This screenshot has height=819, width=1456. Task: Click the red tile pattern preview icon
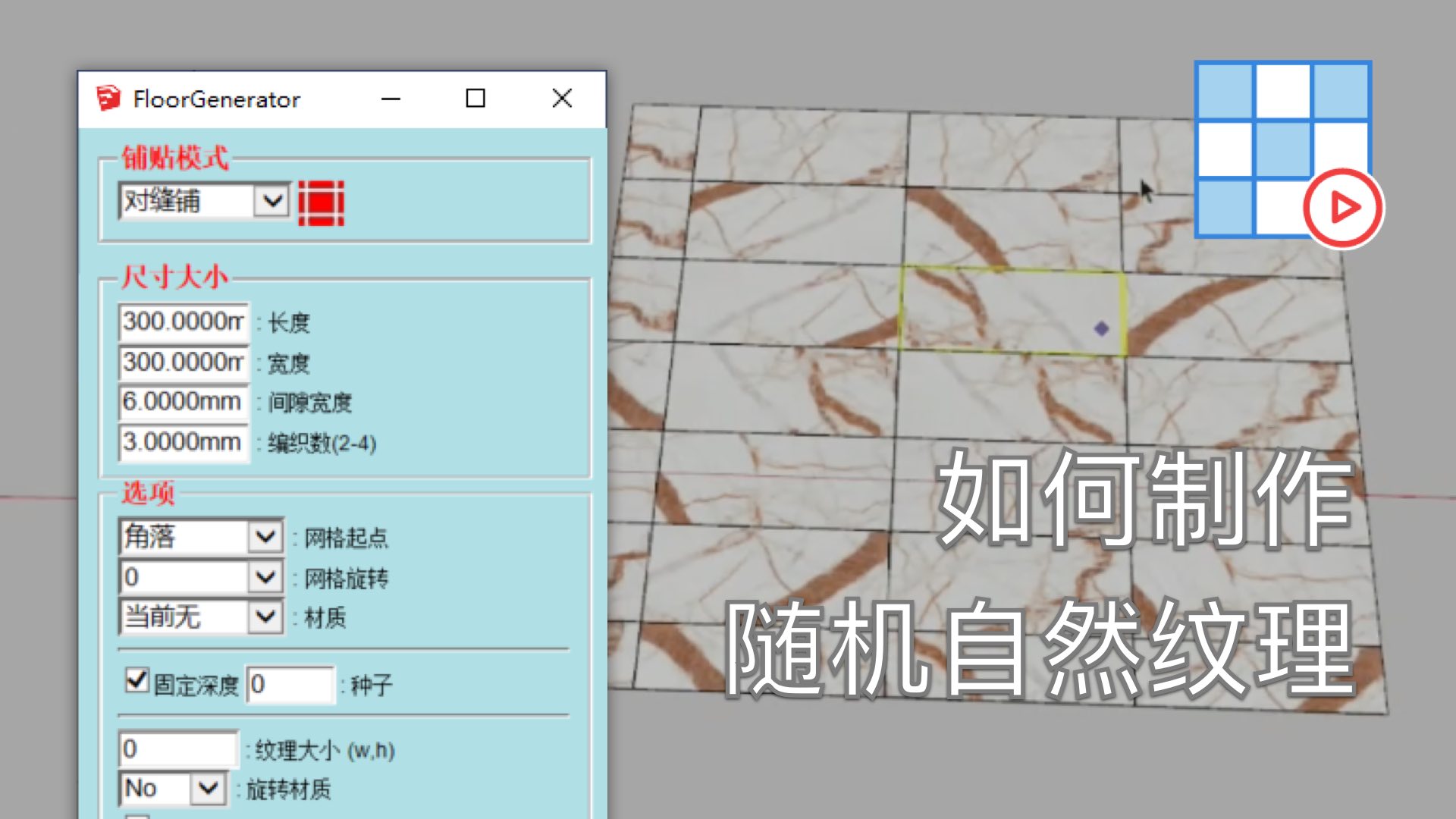(x=322, y=202)
